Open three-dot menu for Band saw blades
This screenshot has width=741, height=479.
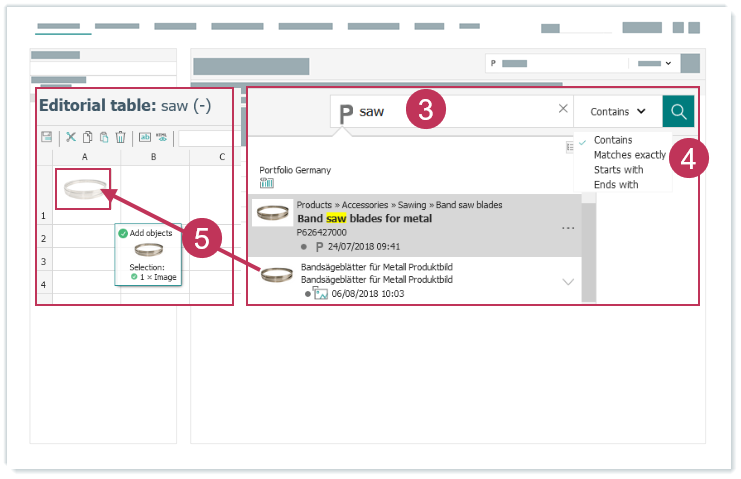568,228
